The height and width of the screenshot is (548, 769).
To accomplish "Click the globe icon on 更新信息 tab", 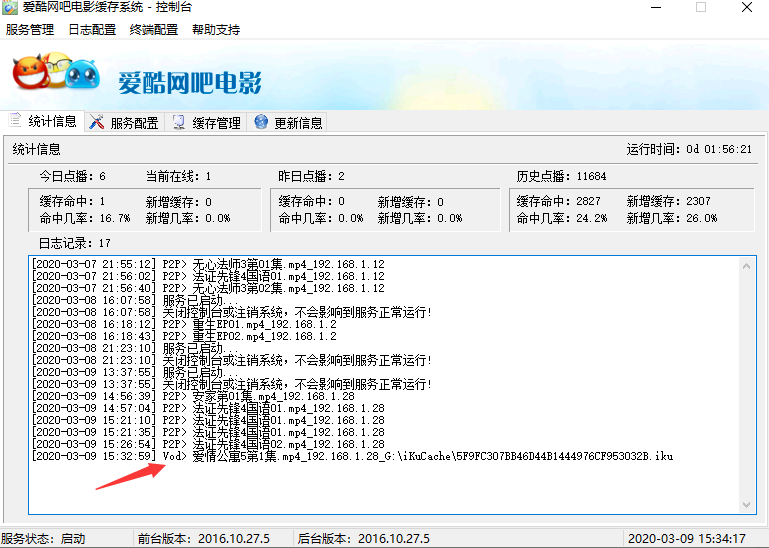I will coord(261,122).
